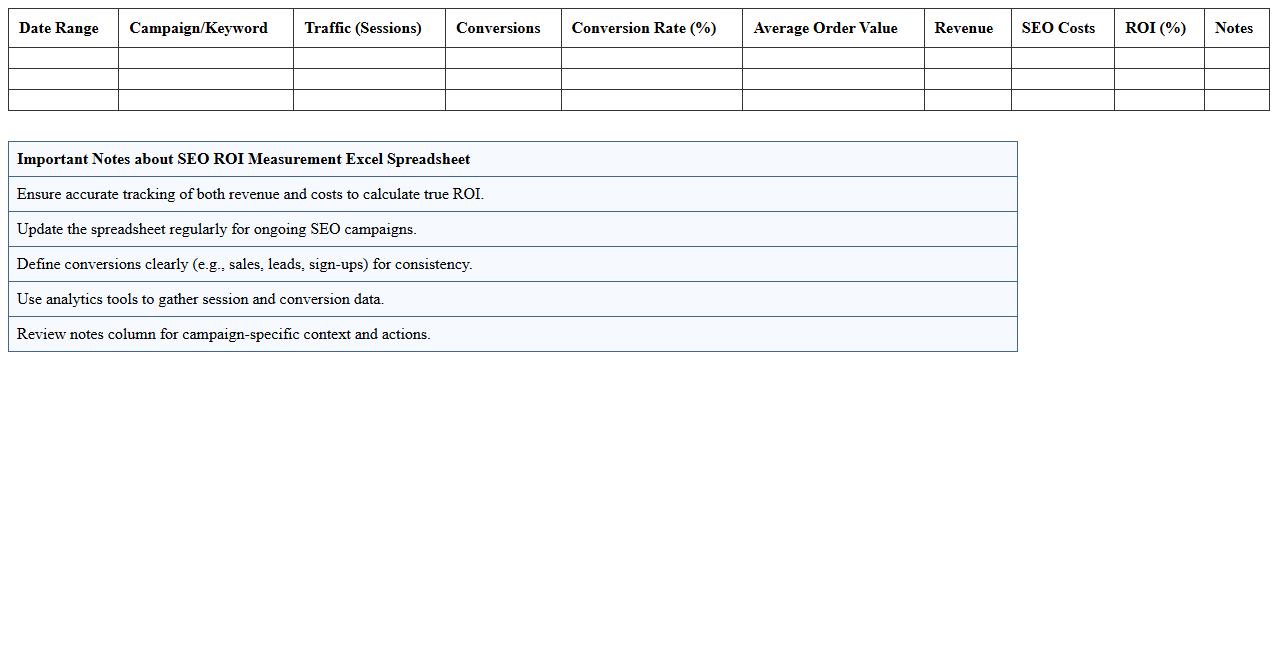
Task: Click the ROI (%) column header
Action: click(1156, 28)
